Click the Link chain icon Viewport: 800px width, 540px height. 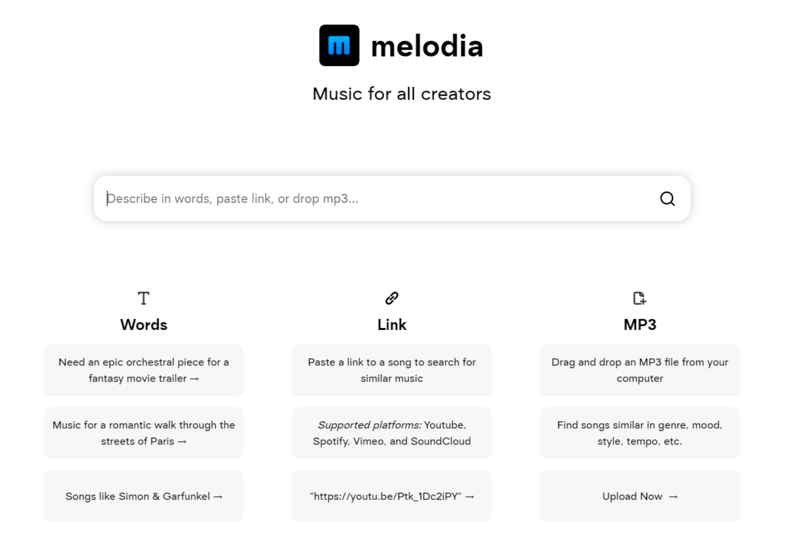pos(392,298)
